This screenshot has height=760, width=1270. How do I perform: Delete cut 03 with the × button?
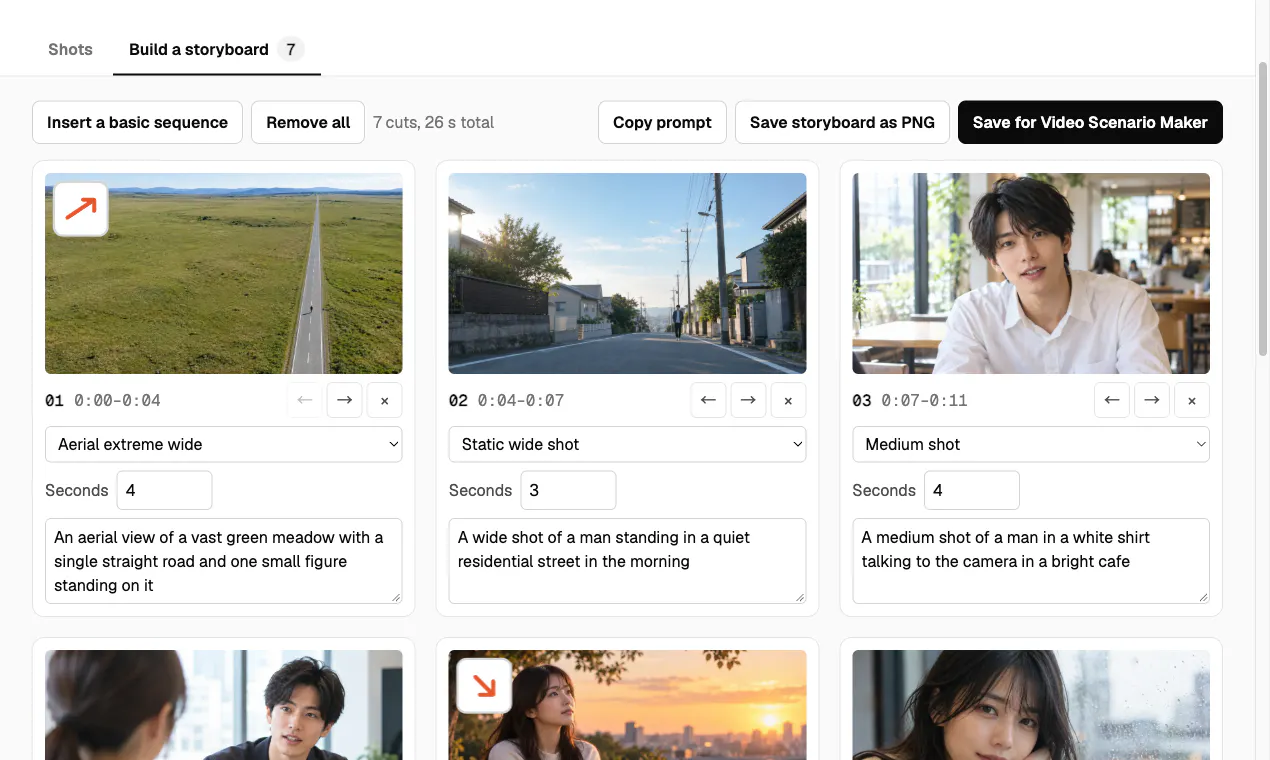[1192, 400]
